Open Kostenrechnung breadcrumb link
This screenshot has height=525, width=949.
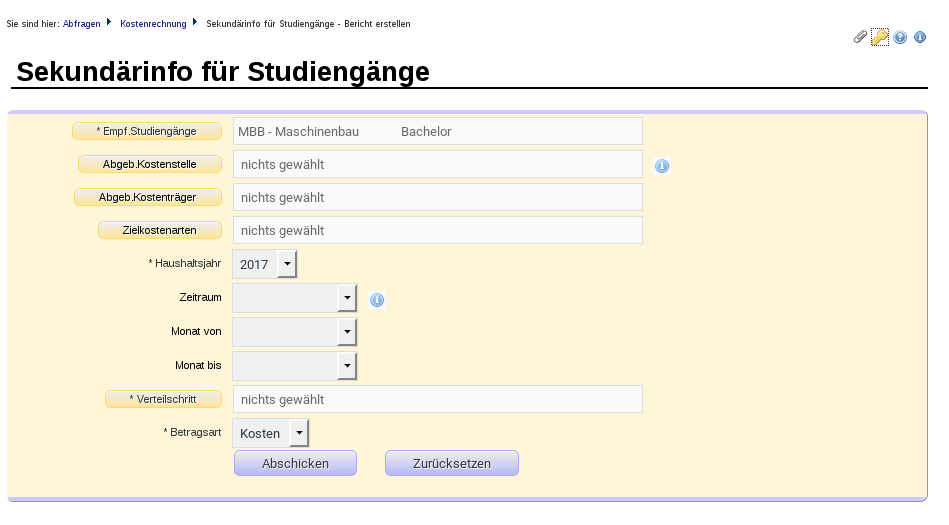153,24
